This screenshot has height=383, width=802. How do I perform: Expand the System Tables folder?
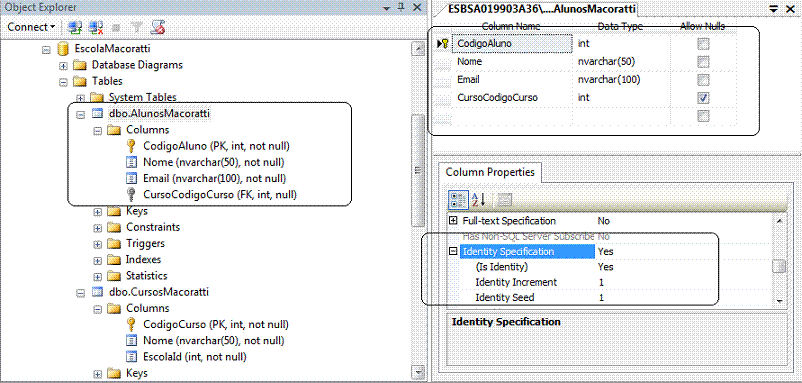click(80, 98)
